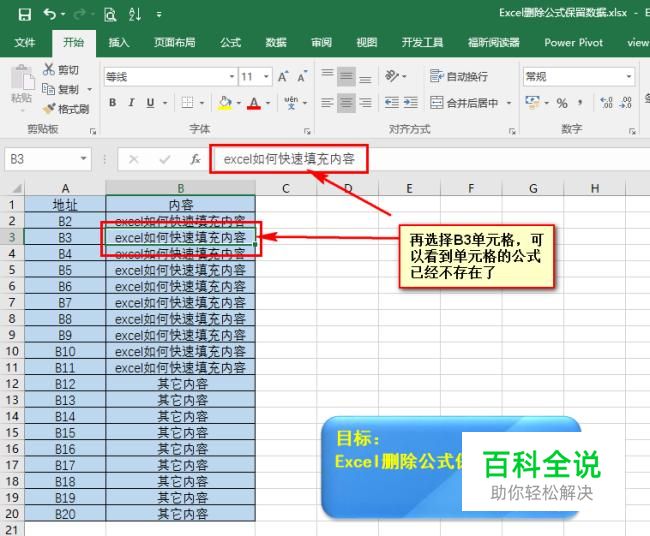The height and width of the screenshot is (536, 650).
Task: Click the Select All corner triangle
Action: point(16,189)
